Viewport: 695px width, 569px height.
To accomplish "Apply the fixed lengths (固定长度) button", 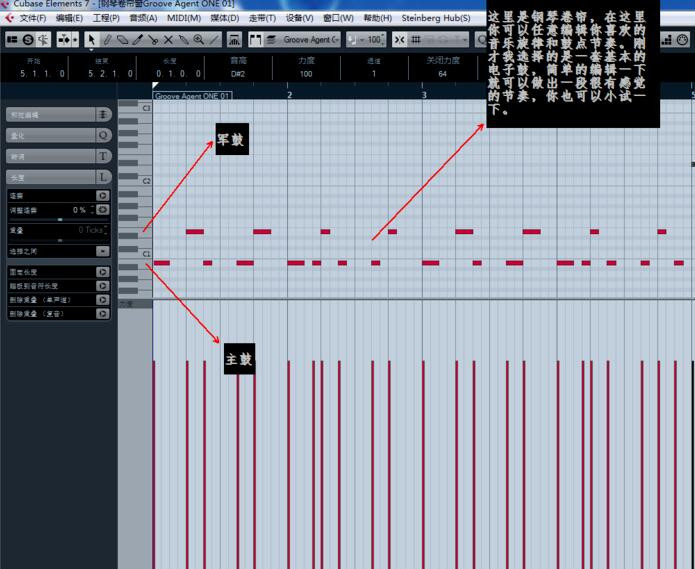I will click(102, 272).
